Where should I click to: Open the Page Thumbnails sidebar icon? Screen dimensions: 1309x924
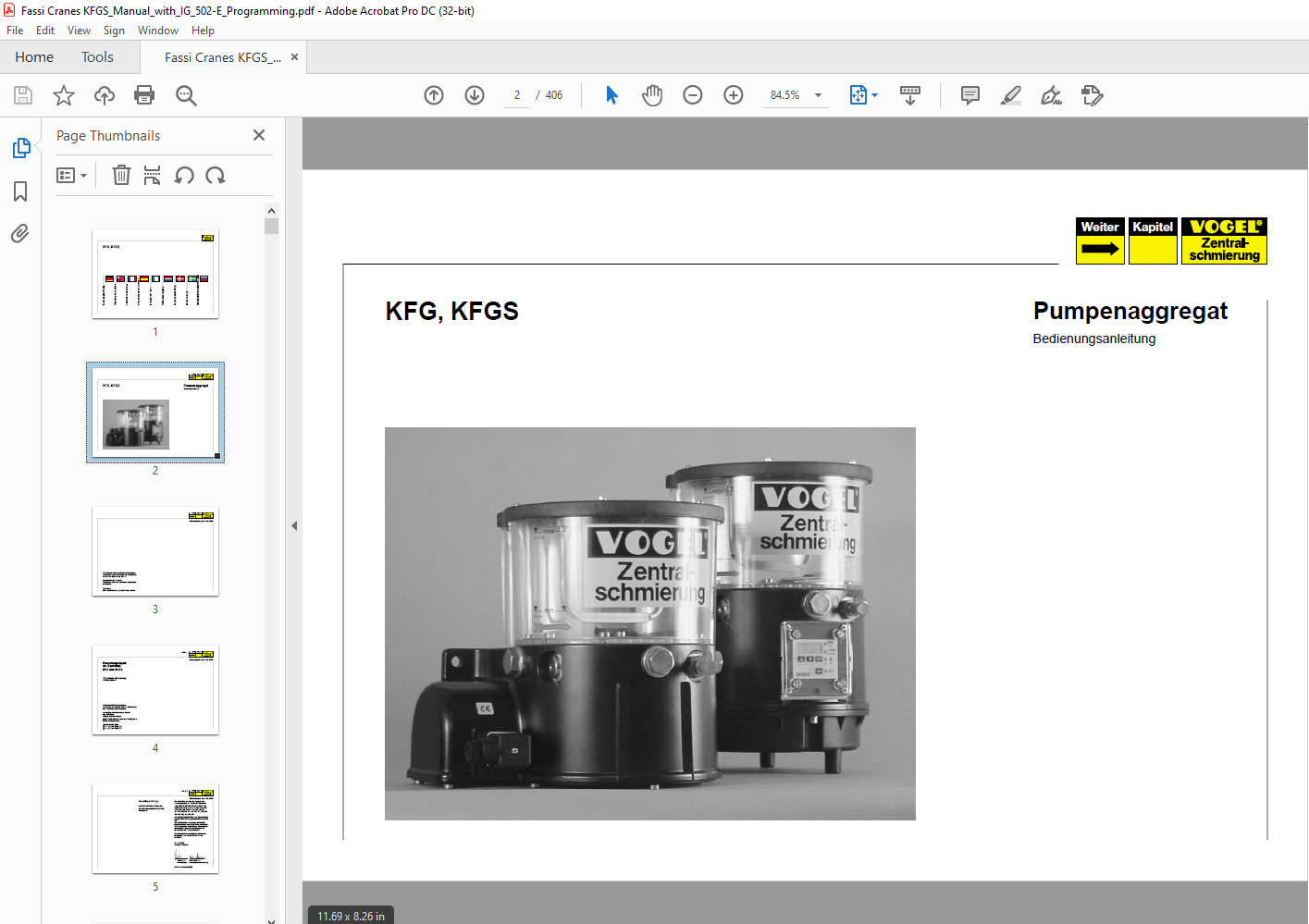coord(21,148)
